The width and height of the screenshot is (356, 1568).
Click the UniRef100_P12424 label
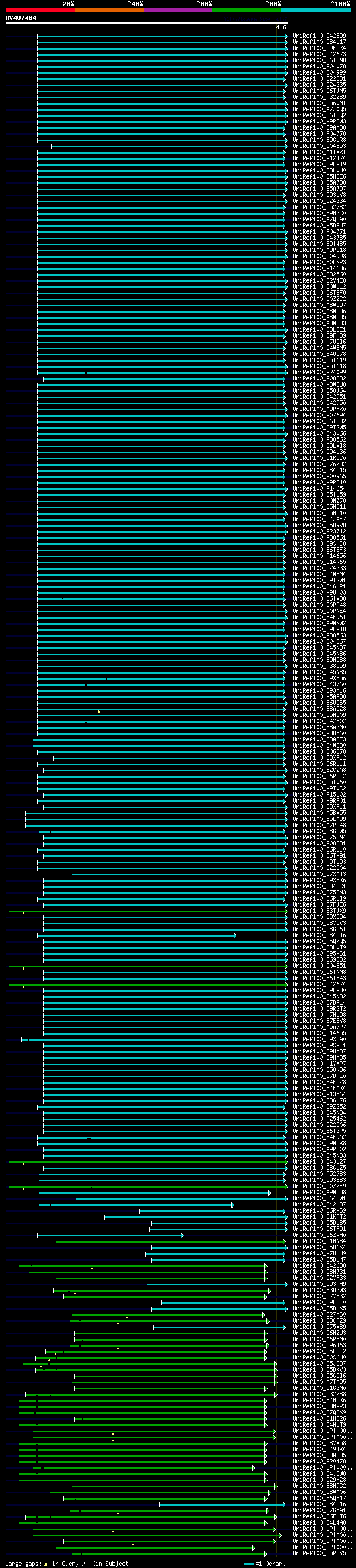coord(319,159)
